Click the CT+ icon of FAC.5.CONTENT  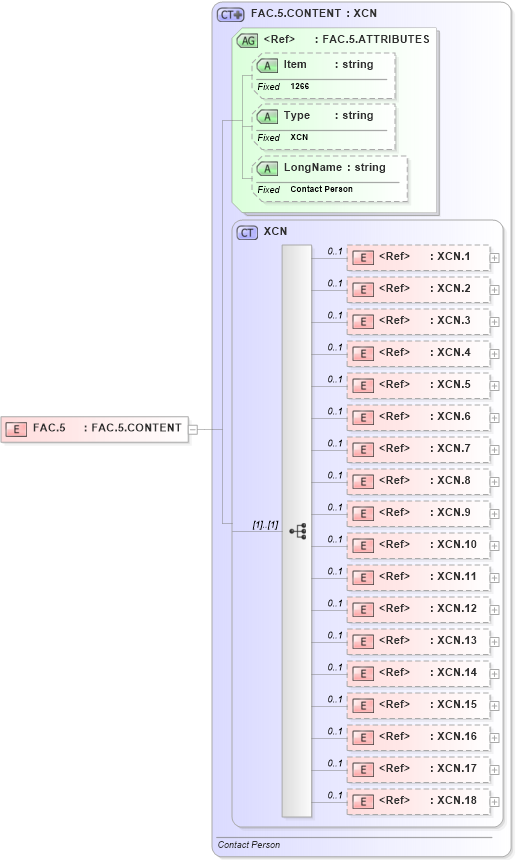230,15
